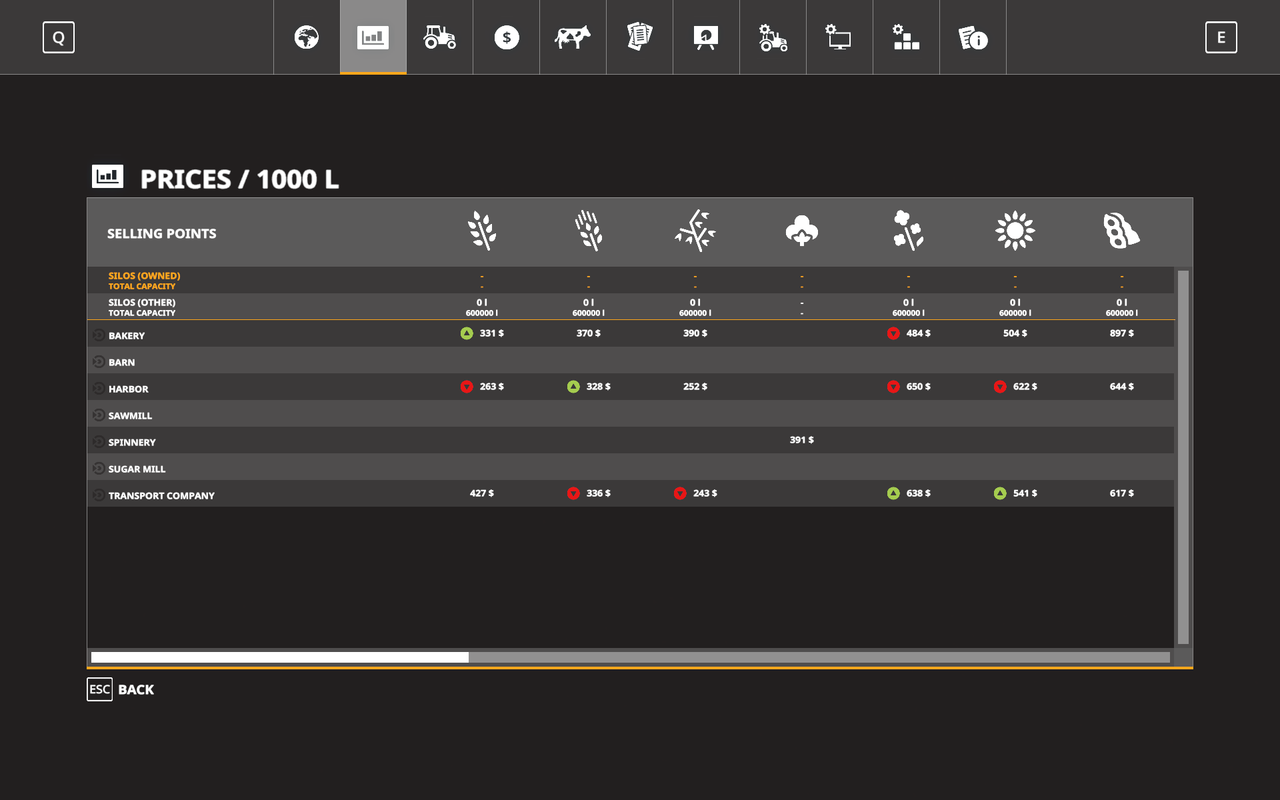Click the horizontal scrollbar below the table

[x=280, y=657]
